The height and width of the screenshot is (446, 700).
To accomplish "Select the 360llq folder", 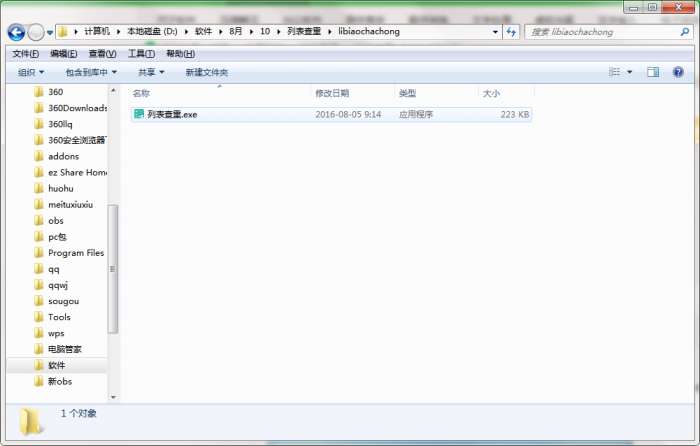I will tap(60, 124).
